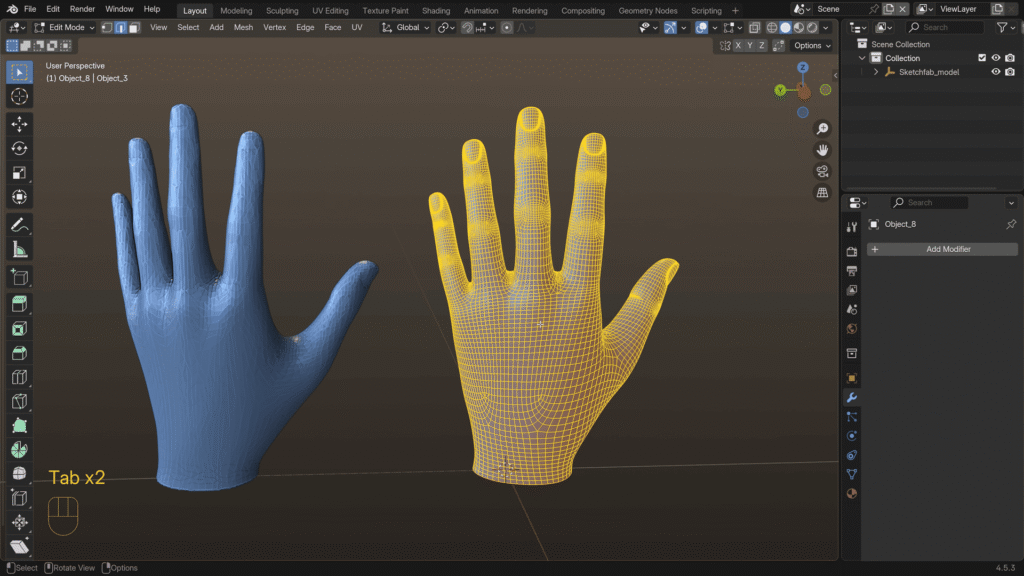
Task: Click the Z axis on navigation gizmo
Action: pos(802,68)
